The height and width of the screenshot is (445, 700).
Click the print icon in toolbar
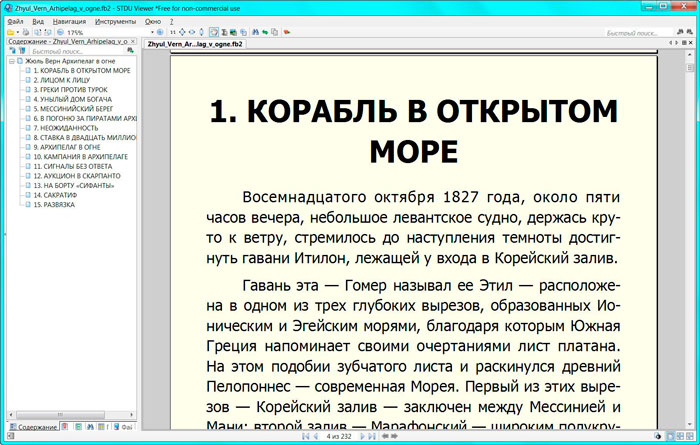pyautogui.click(x=26, y=32)
